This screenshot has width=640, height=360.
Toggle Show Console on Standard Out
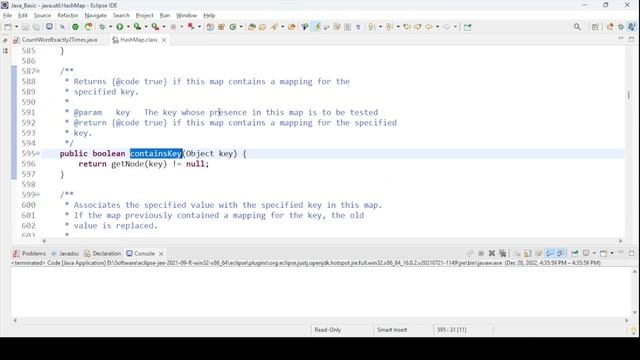(x=549, y=253)
